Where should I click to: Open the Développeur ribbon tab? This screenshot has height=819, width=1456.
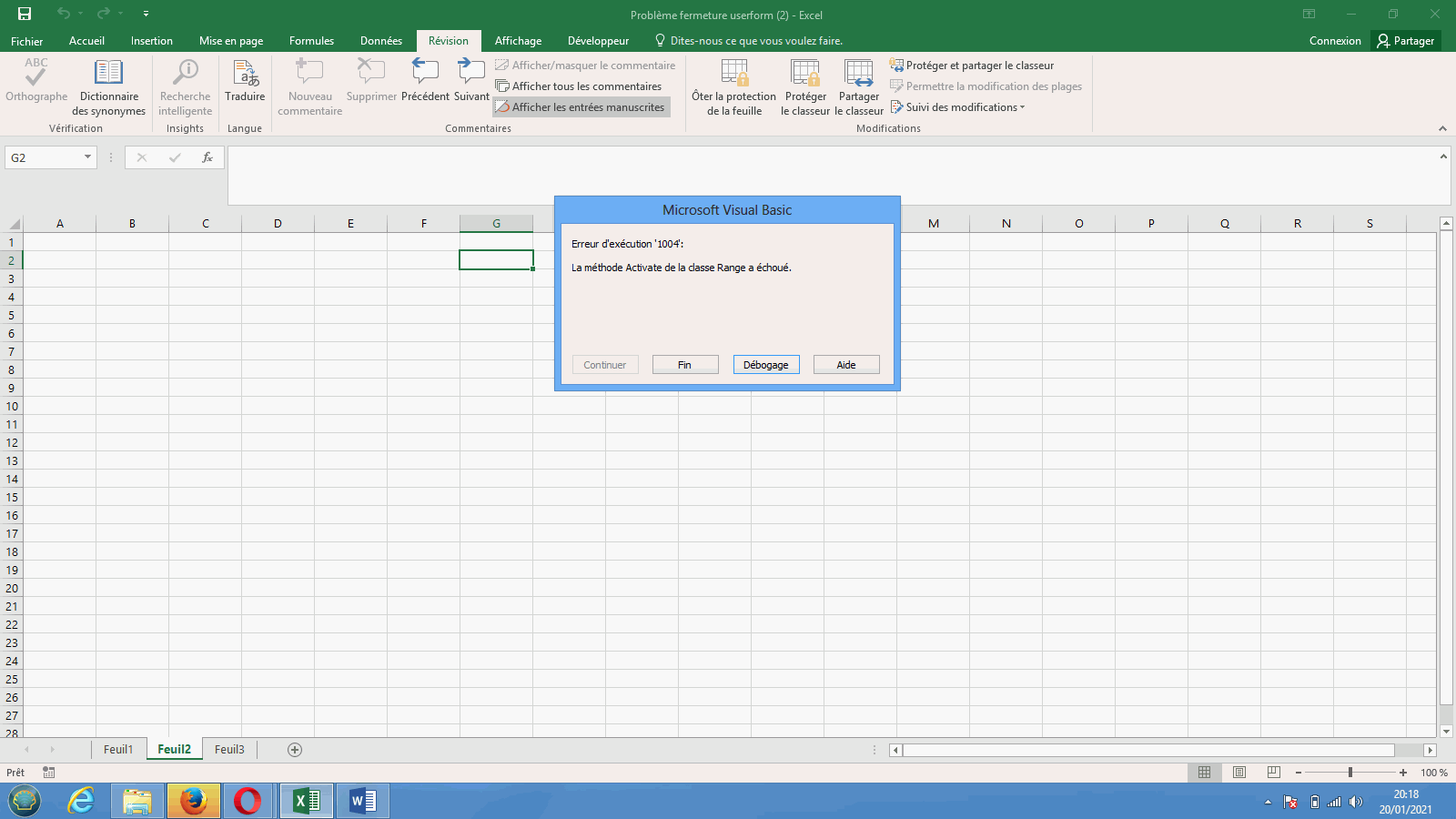(598, 41)
